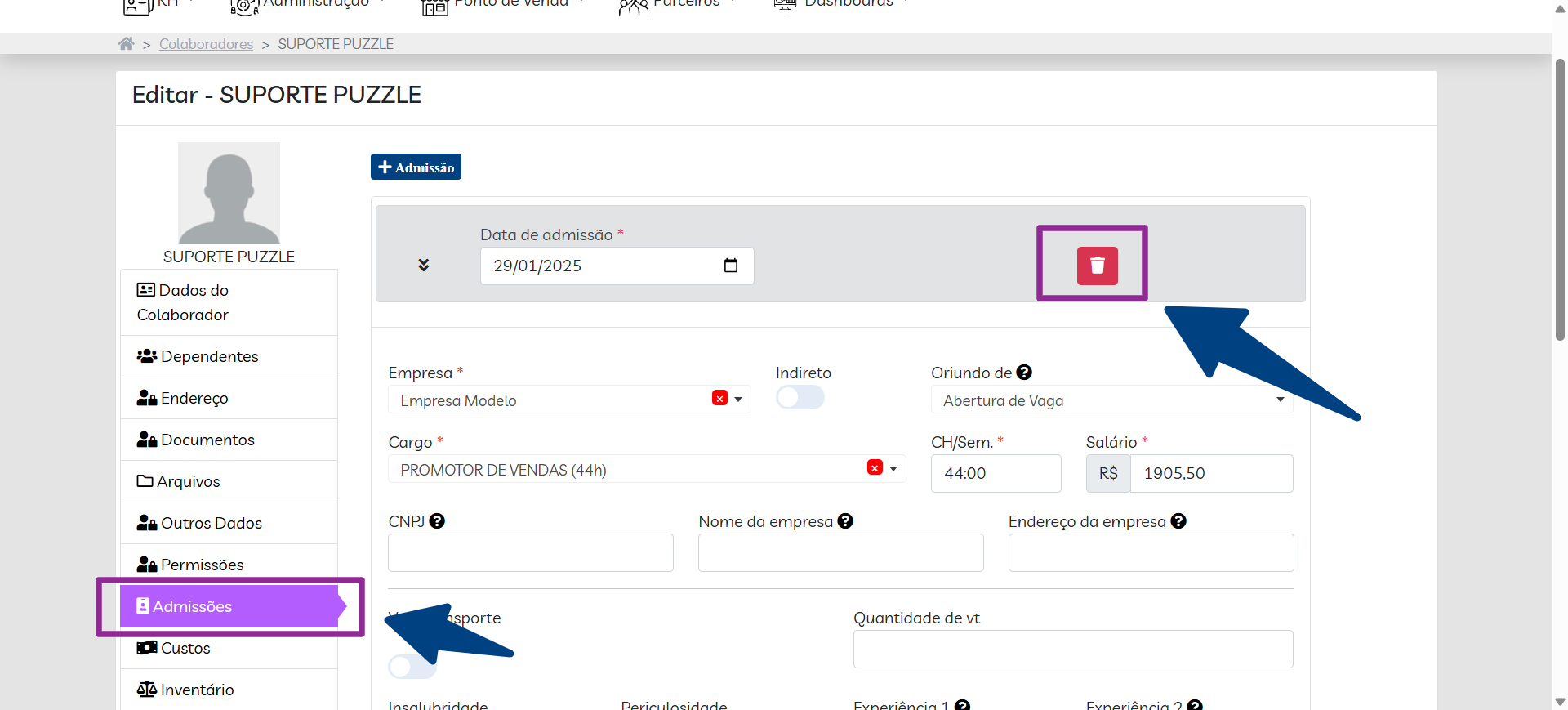Open the Oriundo de dropdown
The height and width of the screenshot is (710, 1568).
tap(1111, 400)
